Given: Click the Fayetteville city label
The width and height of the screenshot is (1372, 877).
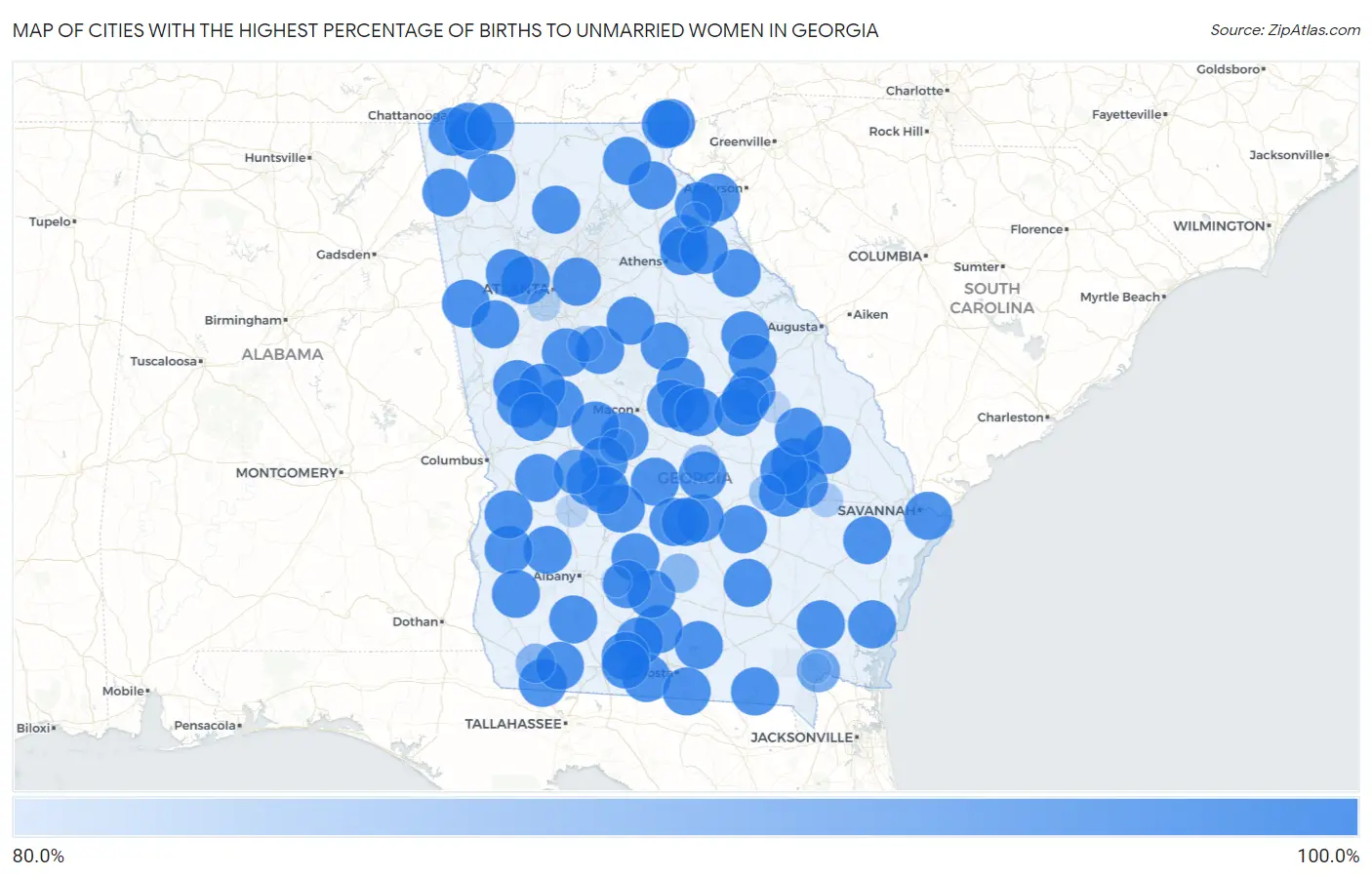Looking at the screenshot, I should [x=1127, y=114].
